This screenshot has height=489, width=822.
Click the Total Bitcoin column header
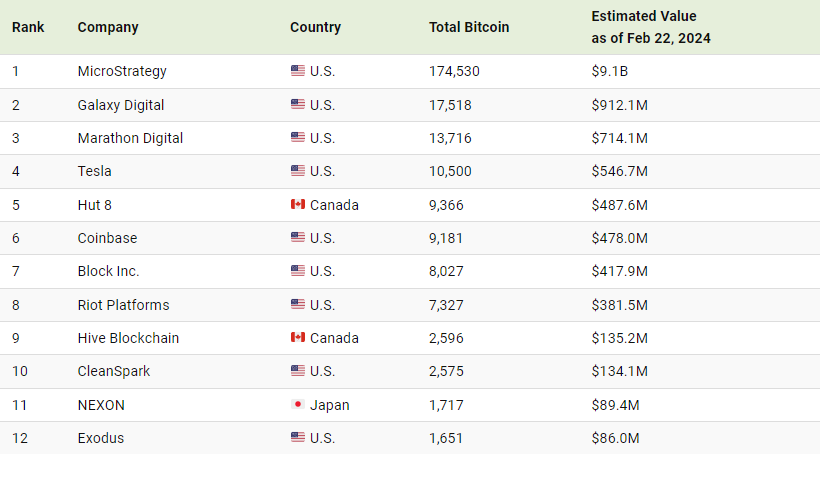[x=469, y=27]
